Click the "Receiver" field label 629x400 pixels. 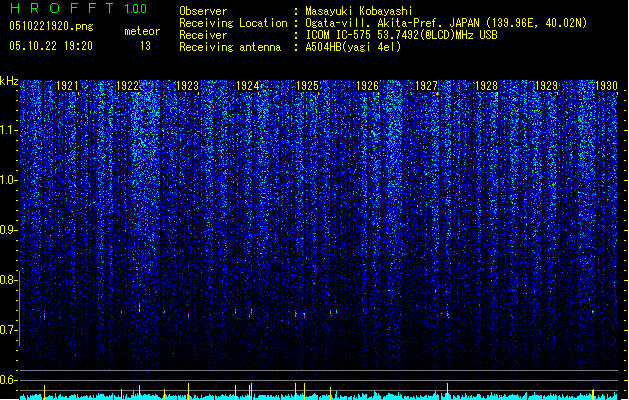coord(203,35)
